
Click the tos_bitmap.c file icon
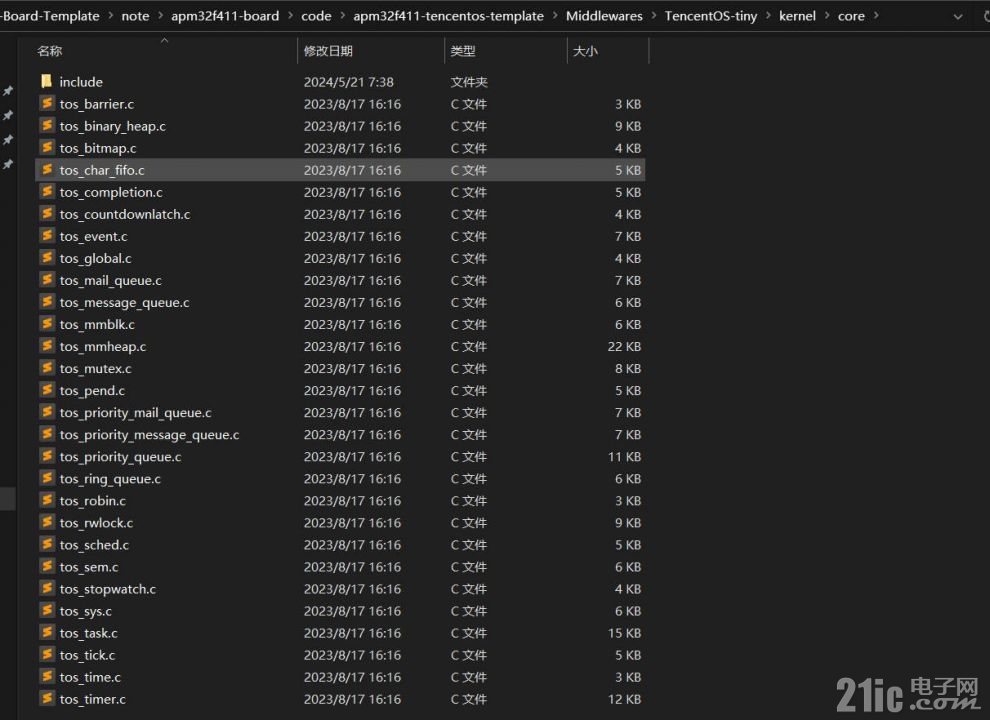(x=47, y=147)
